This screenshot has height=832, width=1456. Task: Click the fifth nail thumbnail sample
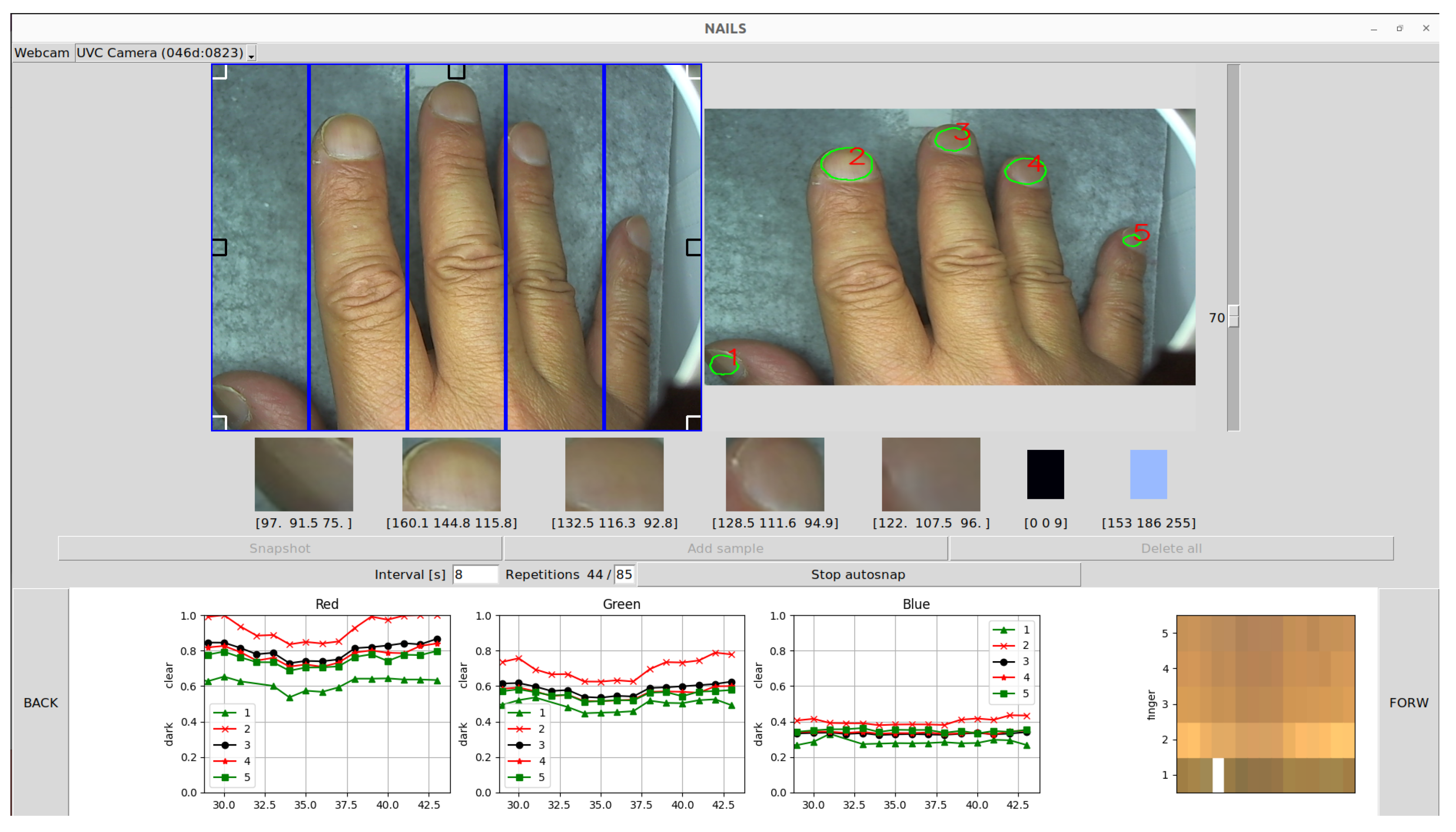[930, 474]
